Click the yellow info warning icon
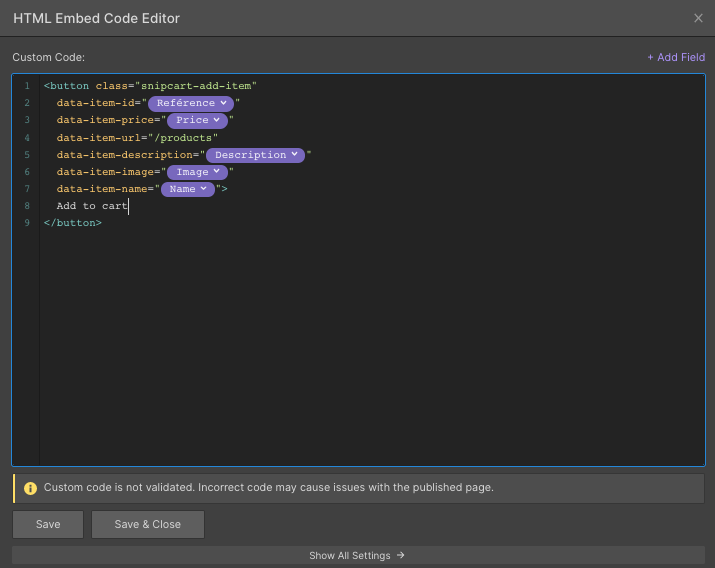 coord(31,488)
